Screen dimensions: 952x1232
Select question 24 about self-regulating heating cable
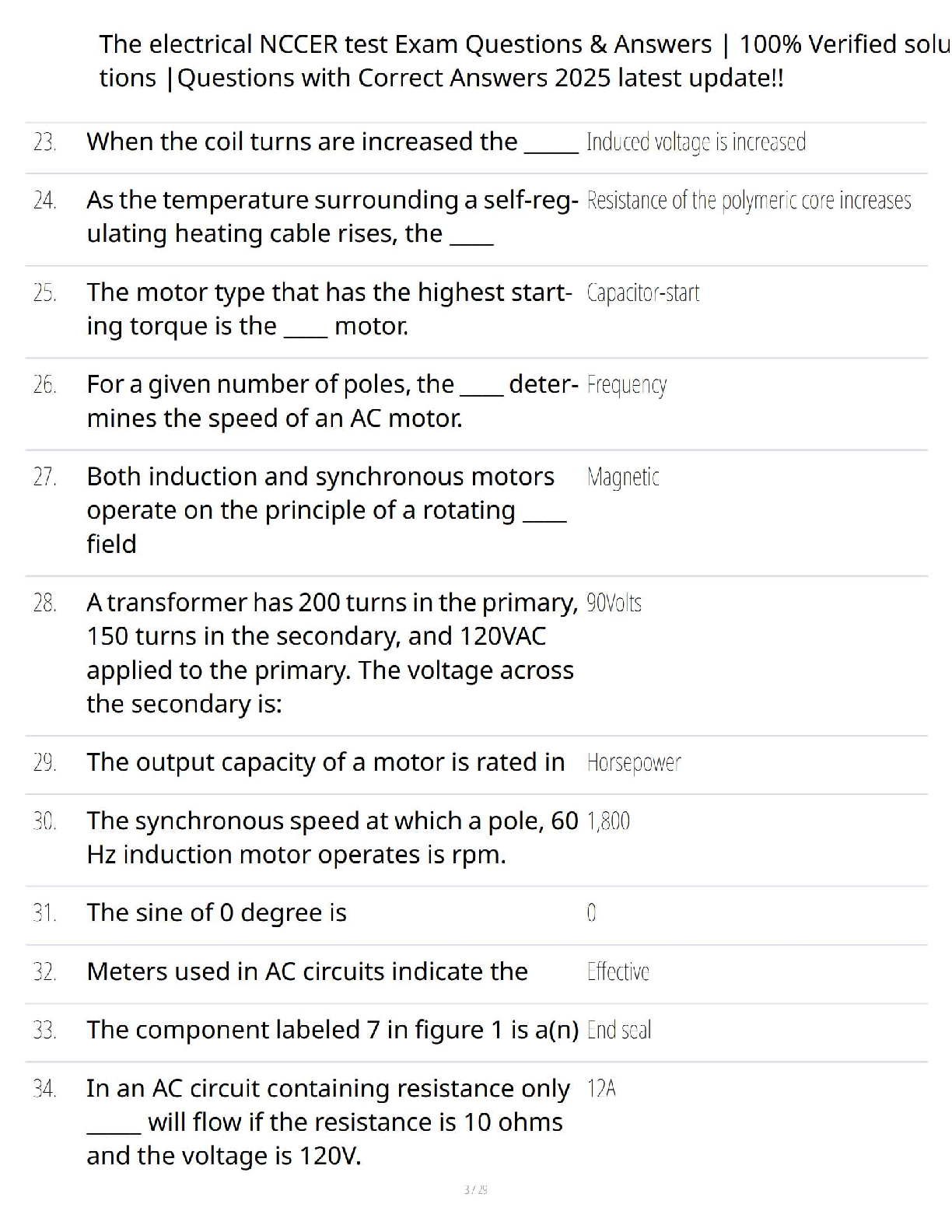click(x=331, y=217)
